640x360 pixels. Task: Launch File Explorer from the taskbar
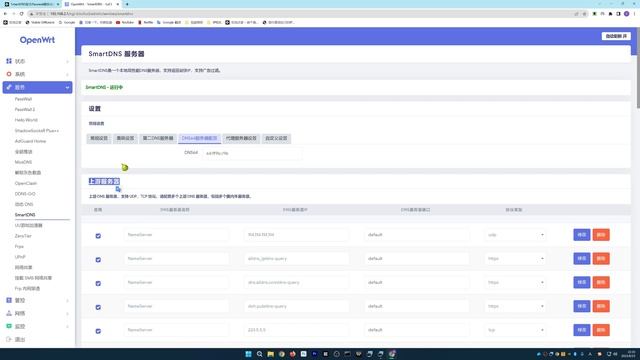[270, 354]
